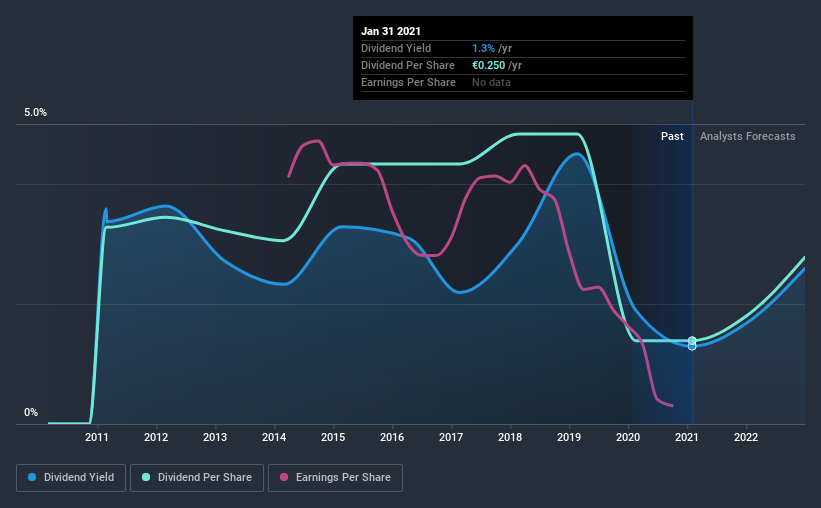Screen dimensions: 821x508
Task: Click the 'Analysts Forecasts' label
Action: coord(748,136)
